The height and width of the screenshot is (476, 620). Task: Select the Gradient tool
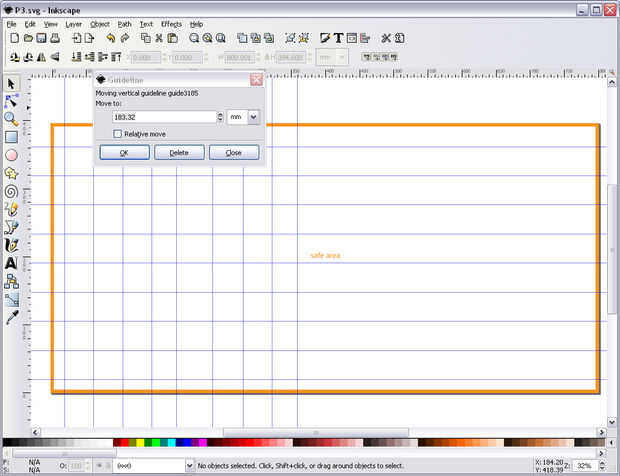(11, 300)
